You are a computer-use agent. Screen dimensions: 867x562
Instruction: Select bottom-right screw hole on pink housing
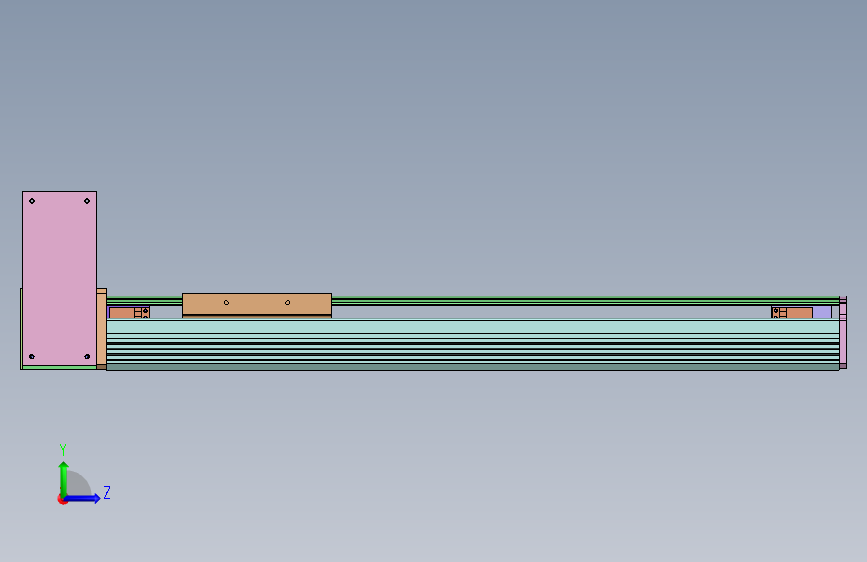(87, 356)
